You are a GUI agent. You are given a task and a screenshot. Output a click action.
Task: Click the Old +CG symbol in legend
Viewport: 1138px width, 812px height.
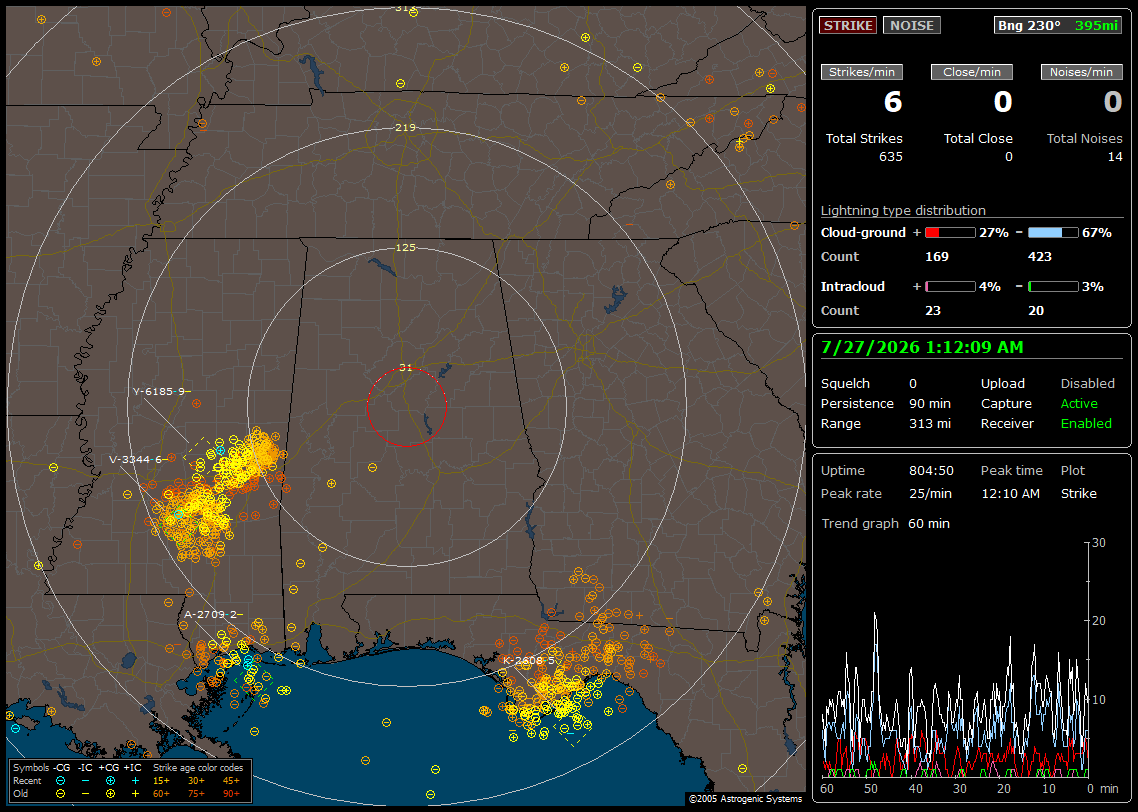click(110, 794)
